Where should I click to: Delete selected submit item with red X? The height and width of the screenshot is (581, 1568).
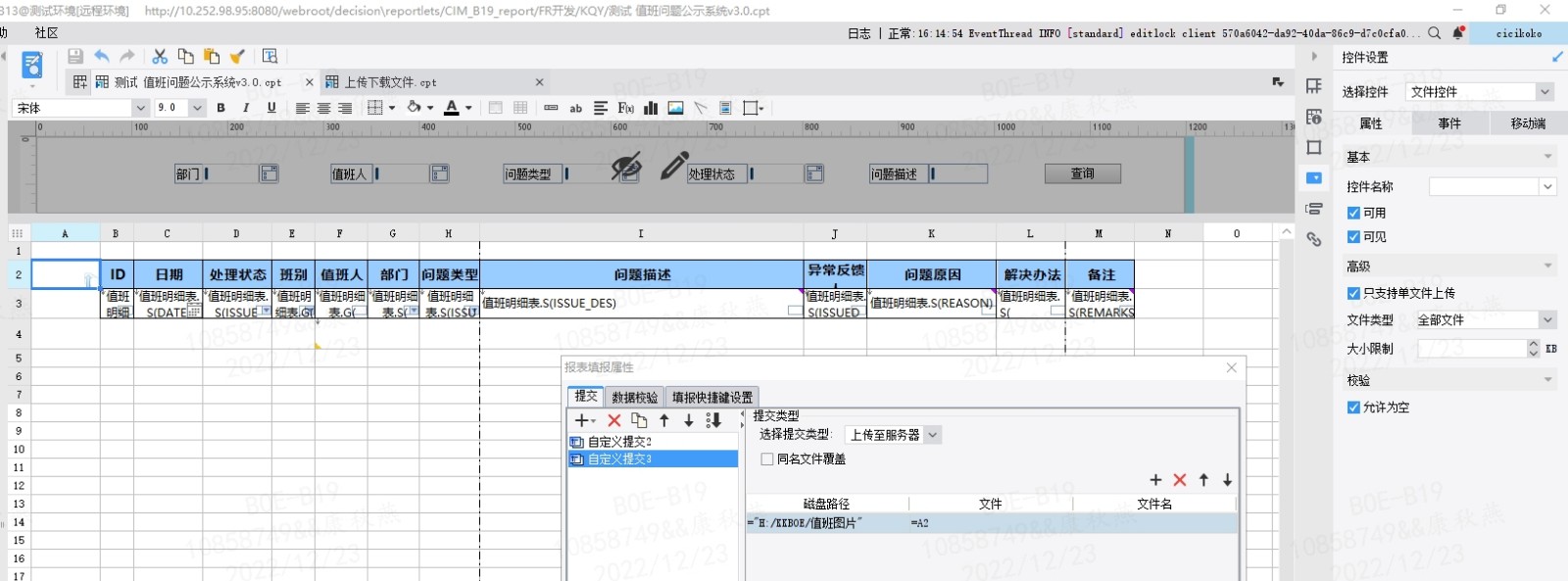(x=614, y=420)
